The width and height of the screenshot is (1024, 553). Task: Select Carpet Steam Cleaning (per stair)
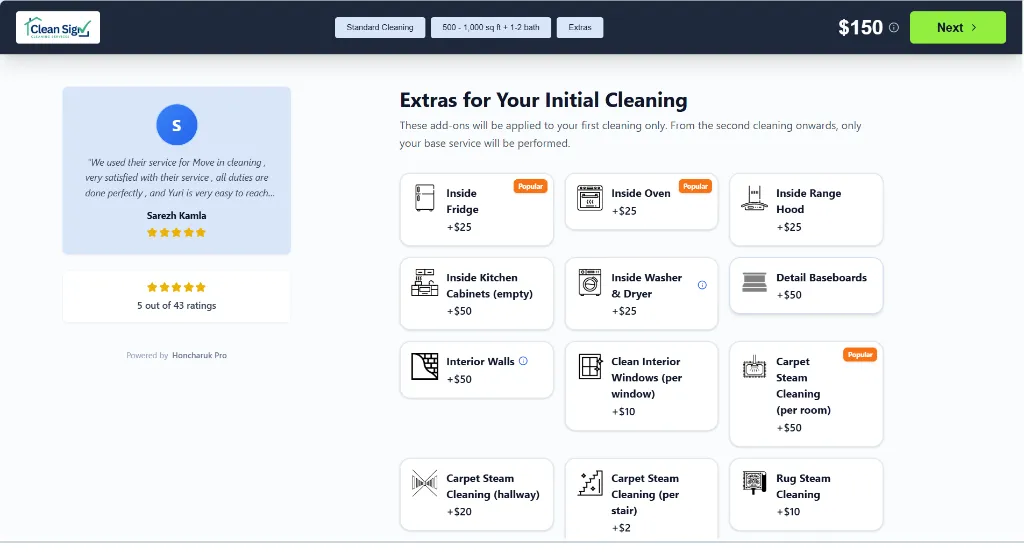641,499
